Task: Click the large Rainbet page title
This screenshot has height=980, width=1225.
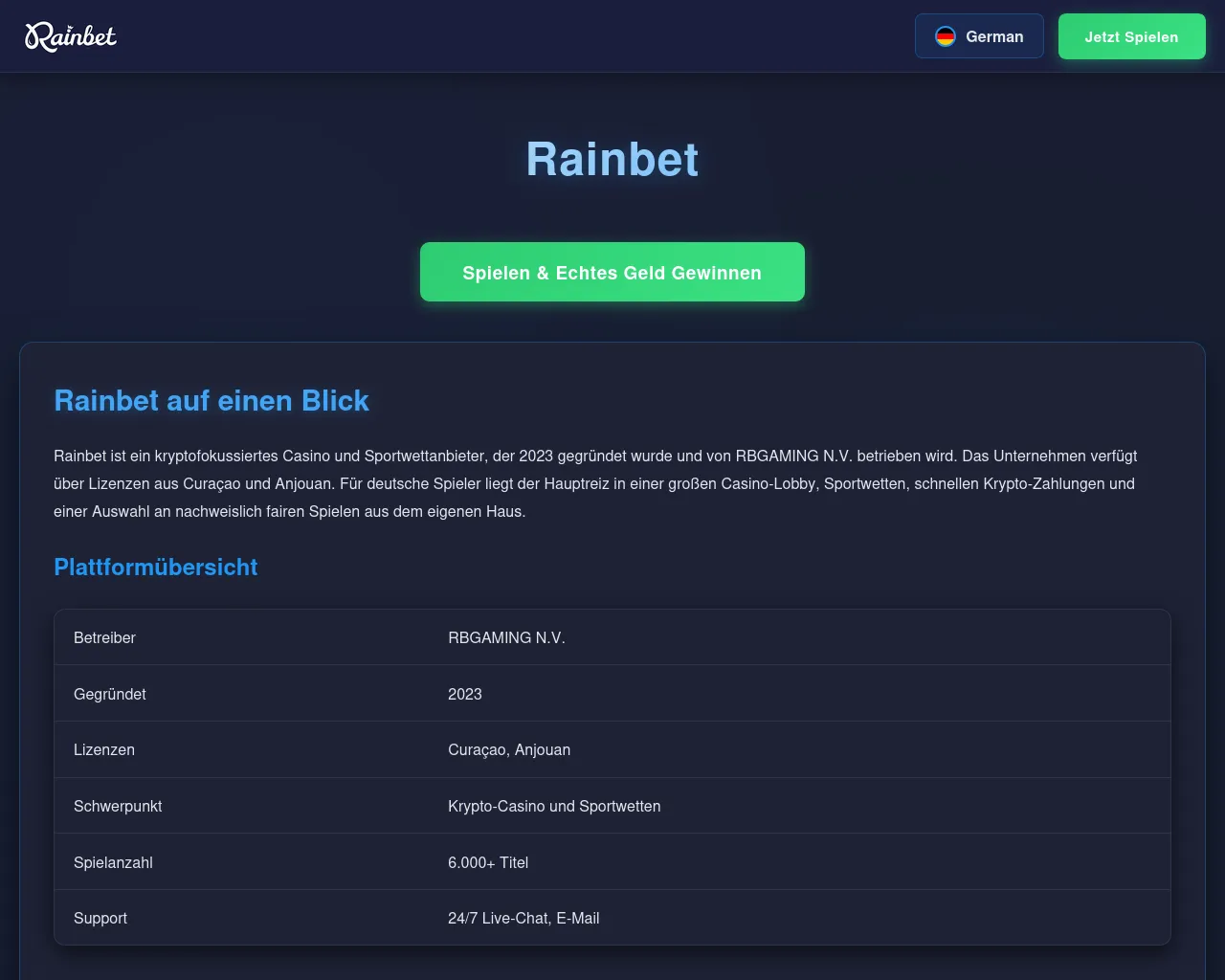Action: point(612,159)
